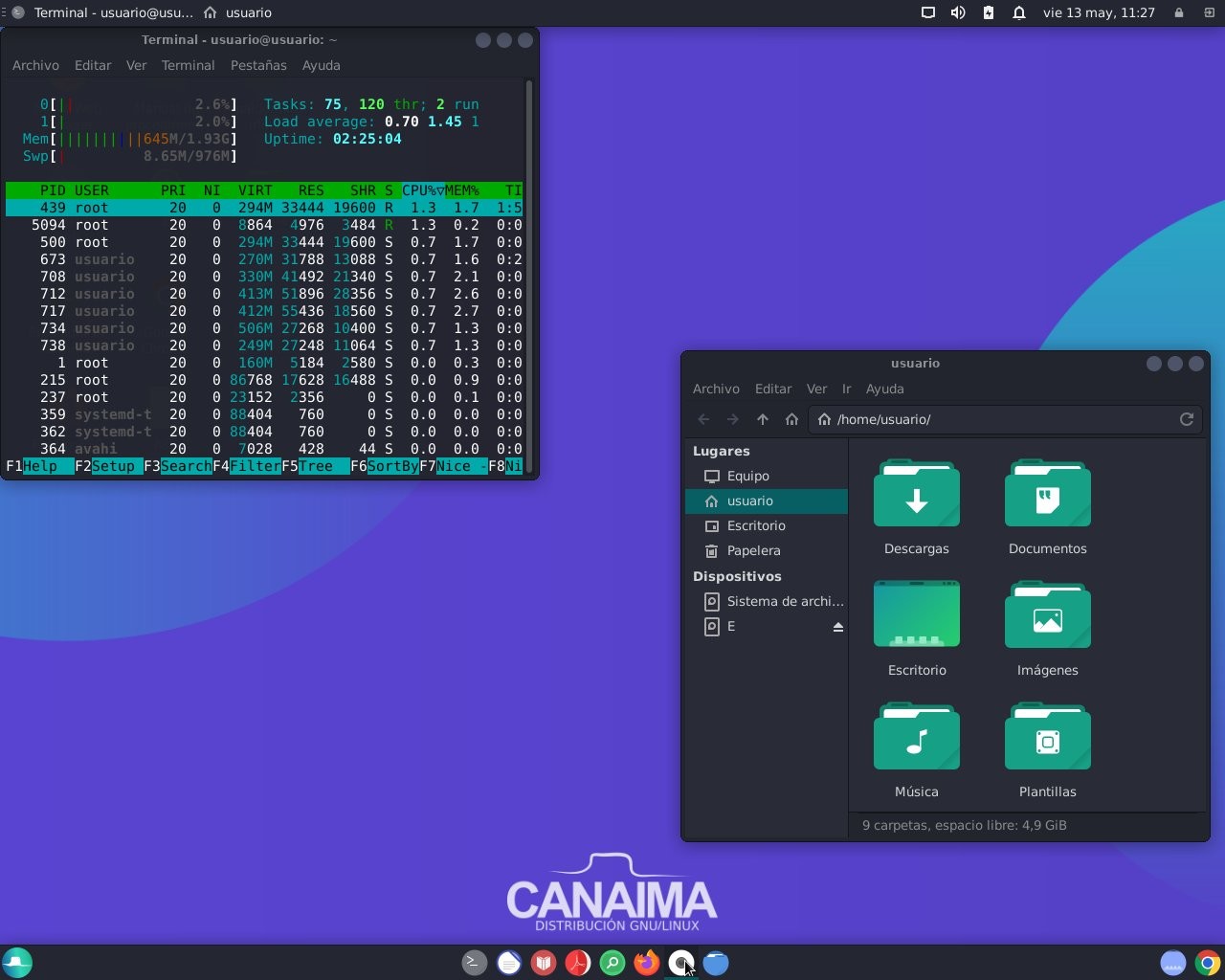Sort htop by the CPU% column header

point(423,190)
